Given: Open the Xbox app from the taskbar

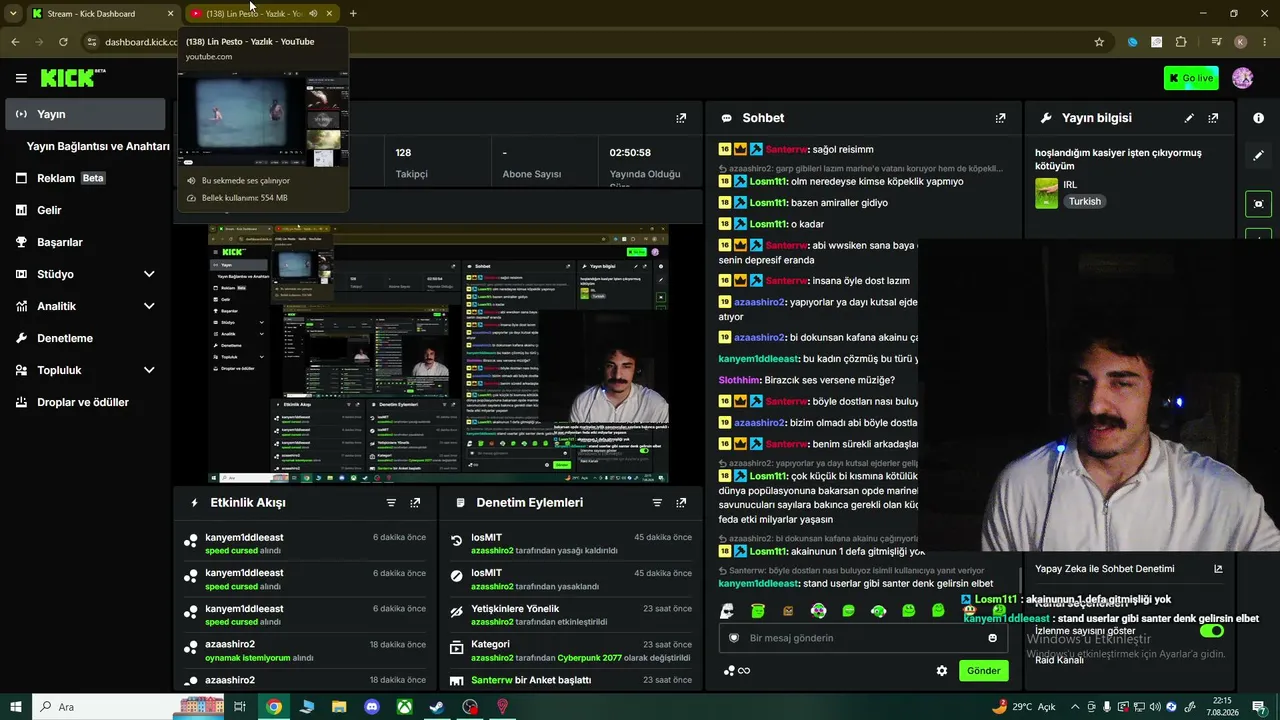Looking at the screenshot, I should point(404,707).
